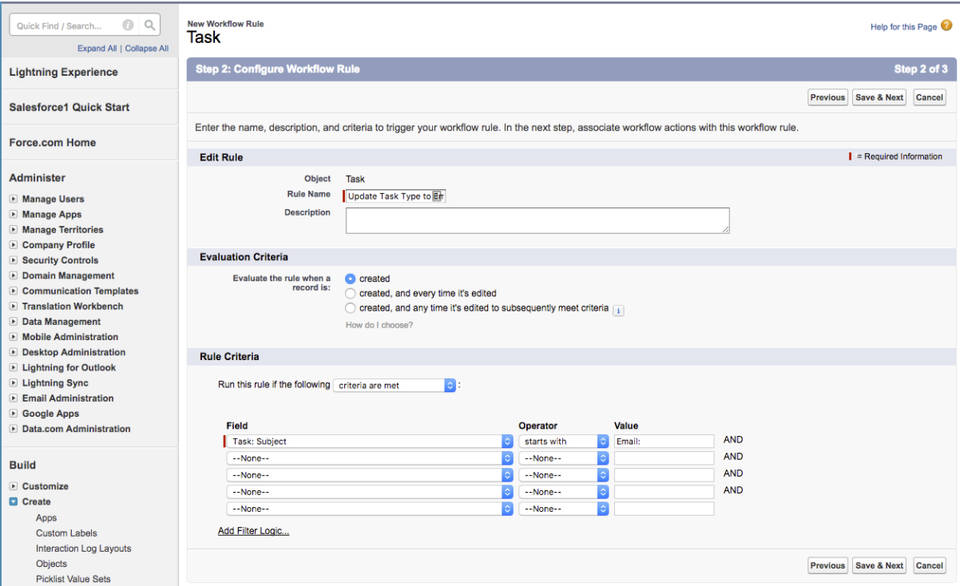
Task: Click the info icon in Quick Find box
Action: [128, 26]
